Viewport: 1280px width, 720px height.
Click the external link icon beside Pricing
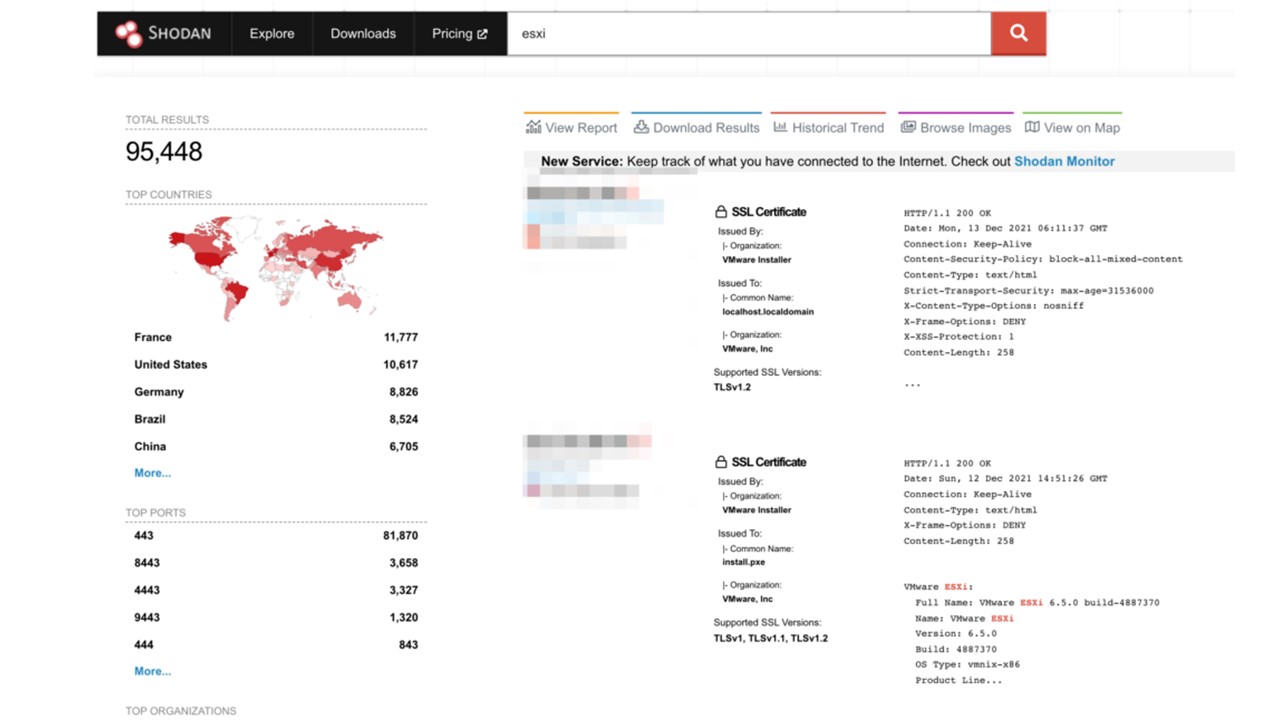point(482,34)
